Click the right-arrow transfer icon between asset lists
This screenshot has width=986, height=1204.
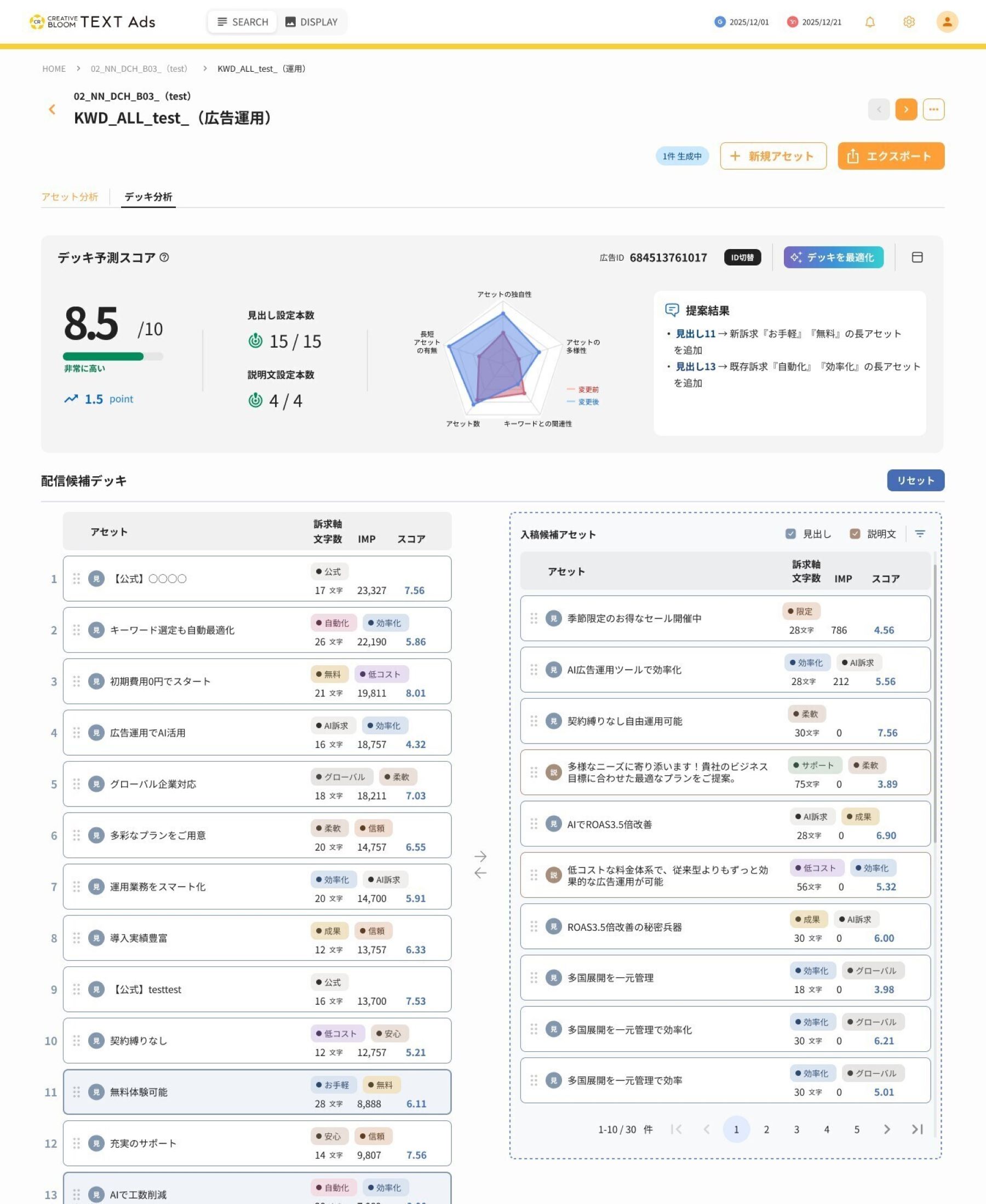[x=481, y=856]
